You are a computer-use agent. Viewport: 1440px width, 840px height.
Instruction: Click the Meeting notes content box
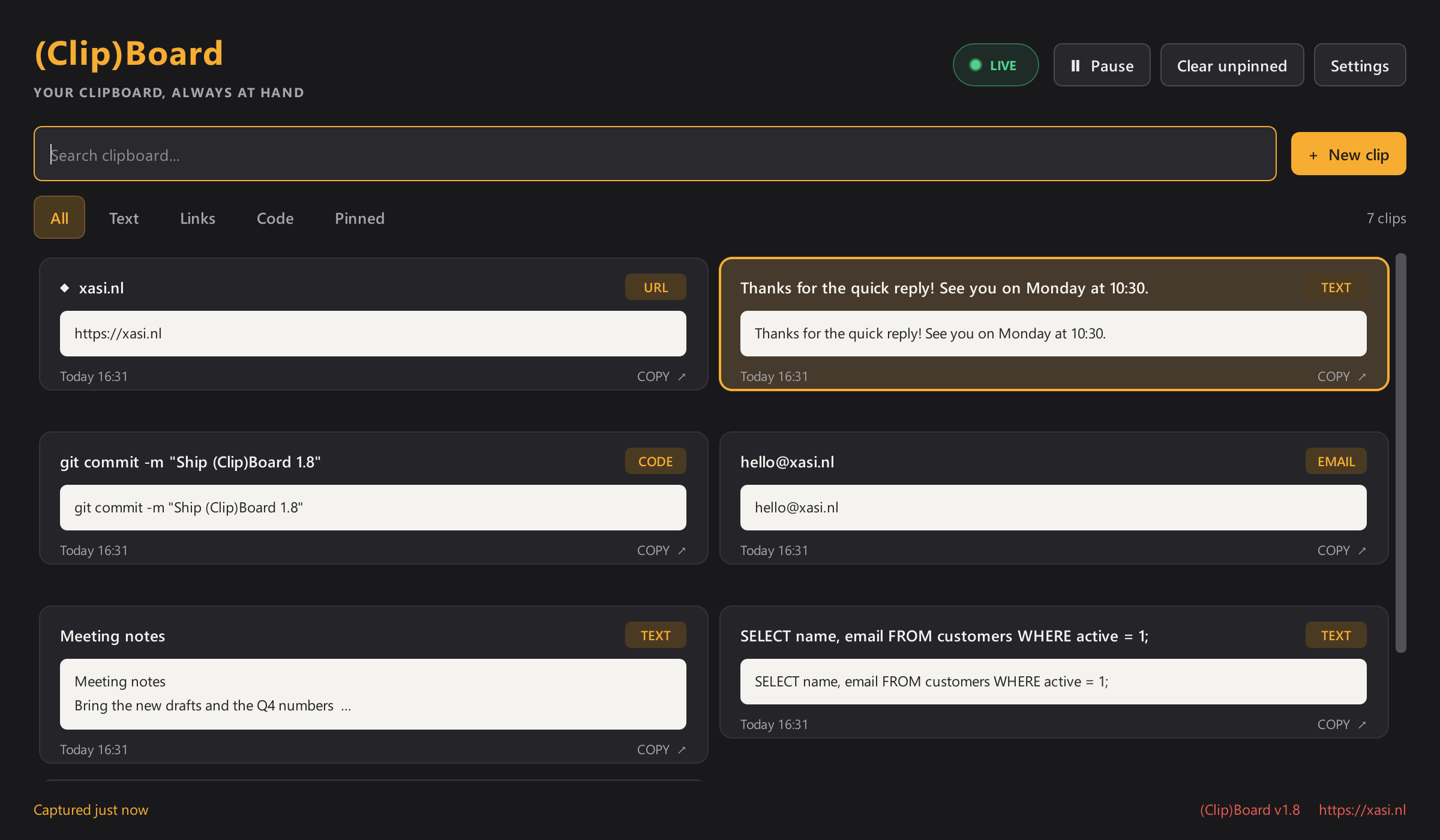click(373, 694)
